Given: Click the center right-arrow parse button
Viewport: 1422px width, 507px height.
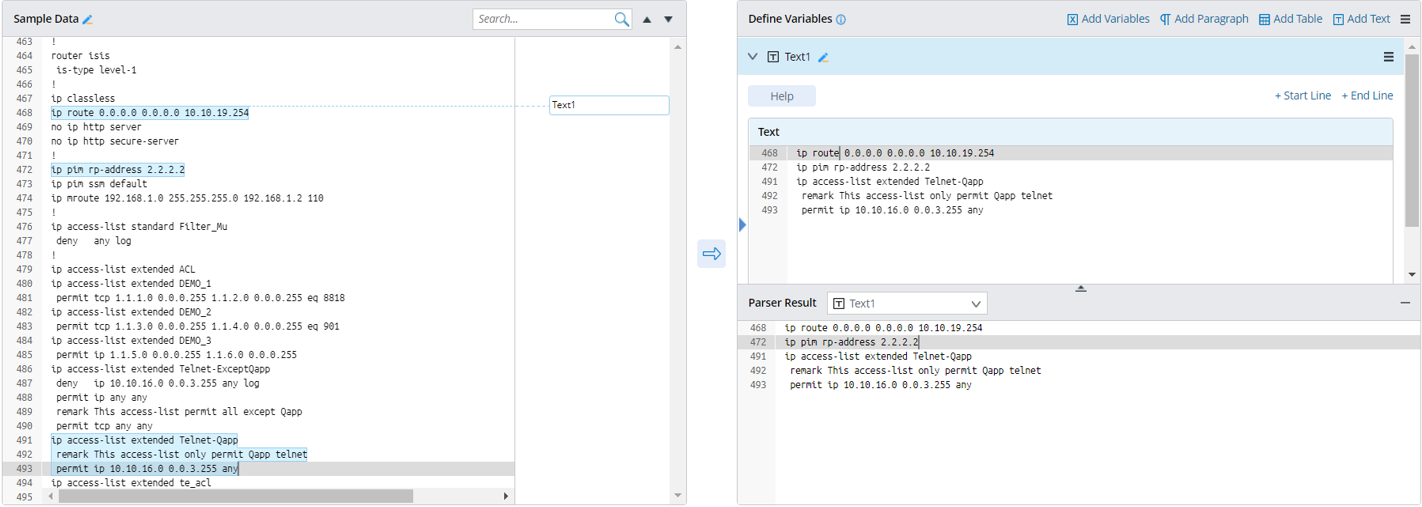Looking at the screenshot, I should pos(711,254).
